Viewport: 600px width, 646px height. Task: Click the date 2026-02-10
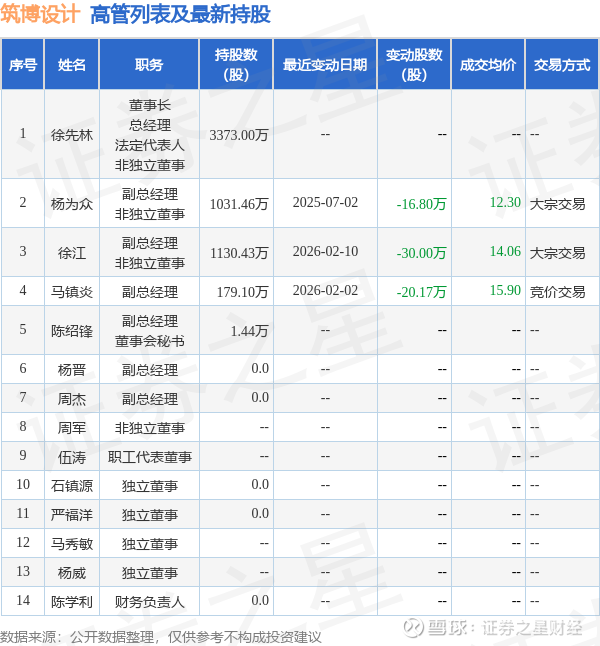click(325, 251)
